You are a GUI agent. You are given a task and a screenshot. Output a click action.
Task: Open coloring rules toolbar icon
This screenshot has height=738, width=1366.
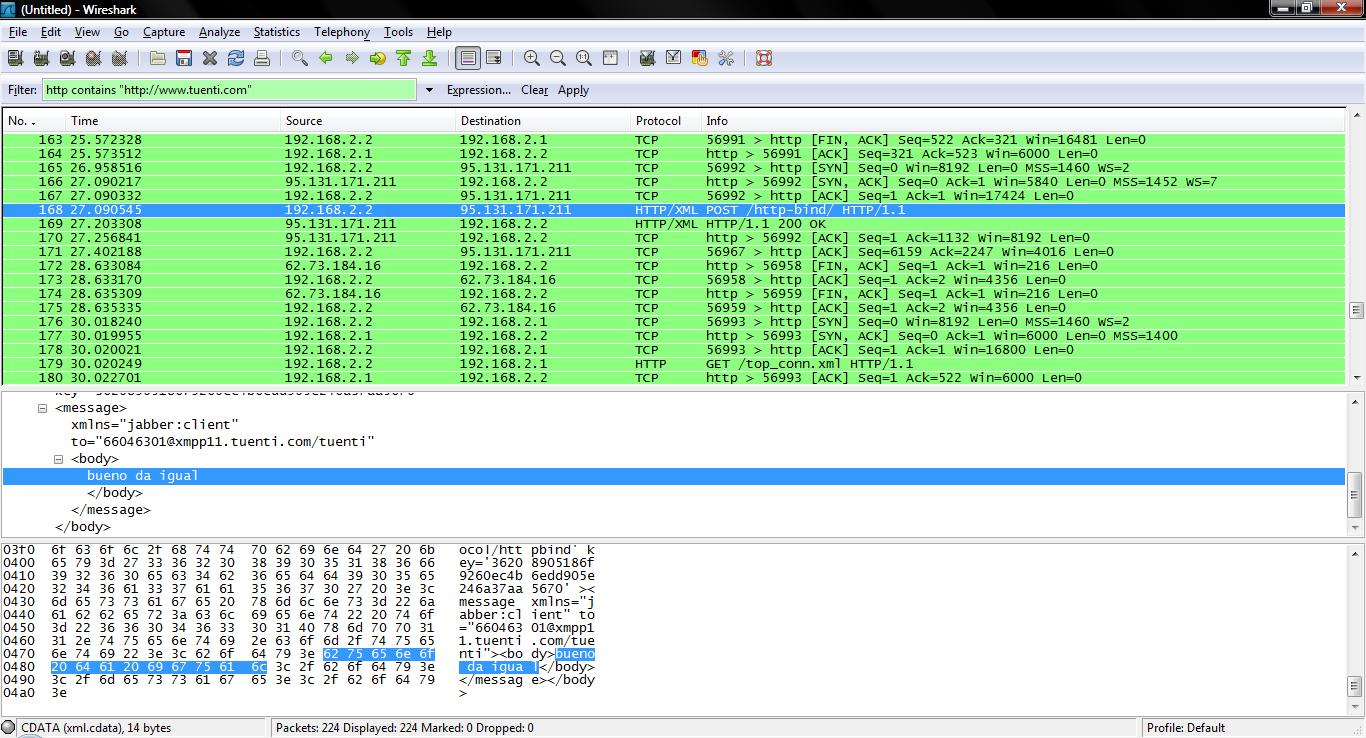click(700, 58)
